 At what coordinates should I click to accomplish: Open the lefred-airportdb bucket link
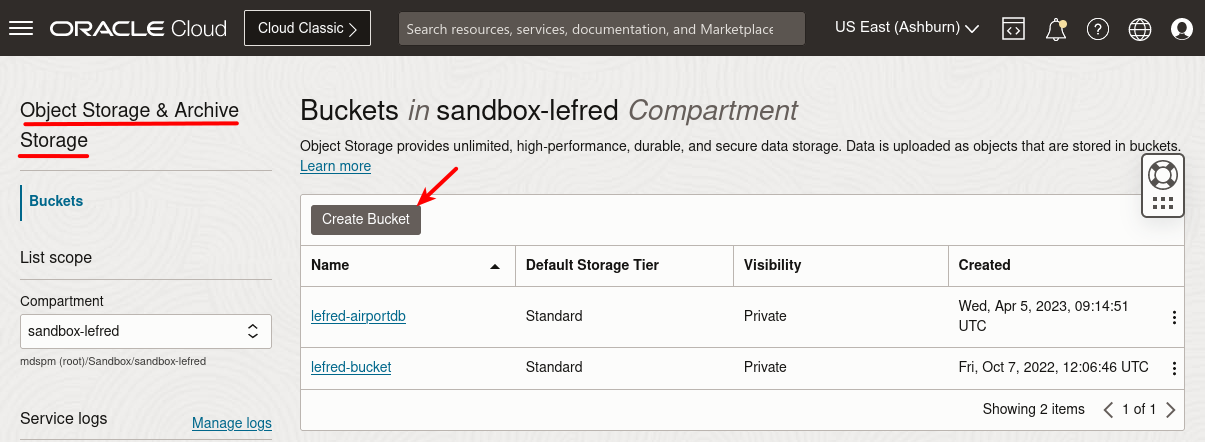coord(358,316)
